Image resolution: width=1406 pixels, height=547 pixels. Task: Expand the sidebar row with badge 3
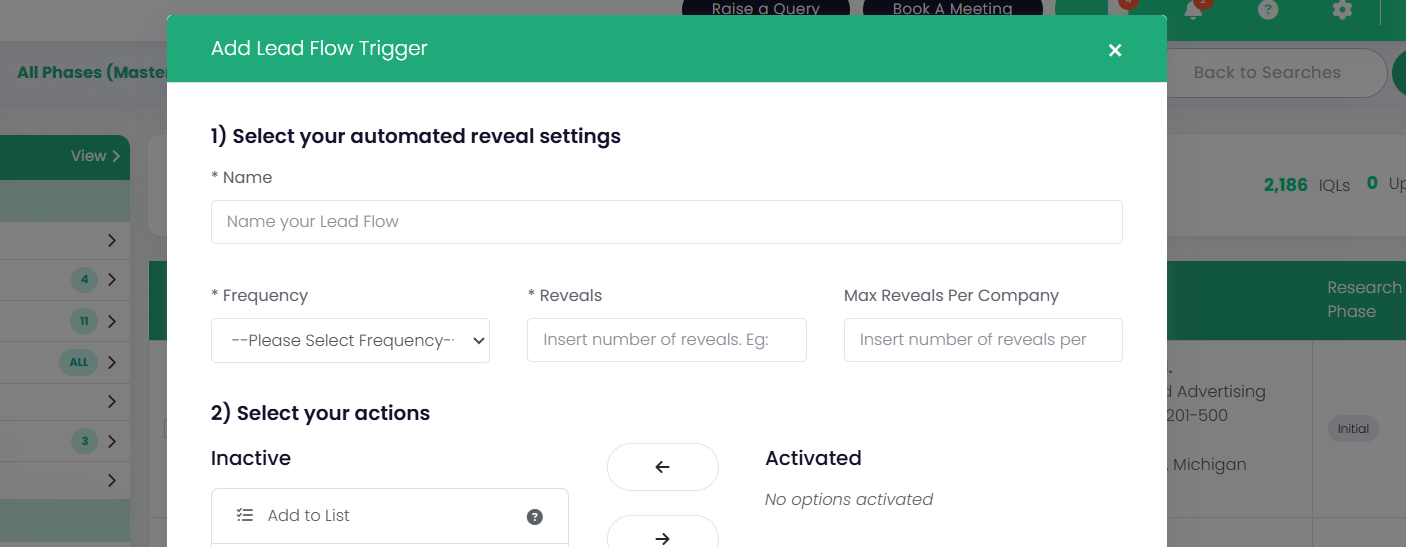point(112,441)
